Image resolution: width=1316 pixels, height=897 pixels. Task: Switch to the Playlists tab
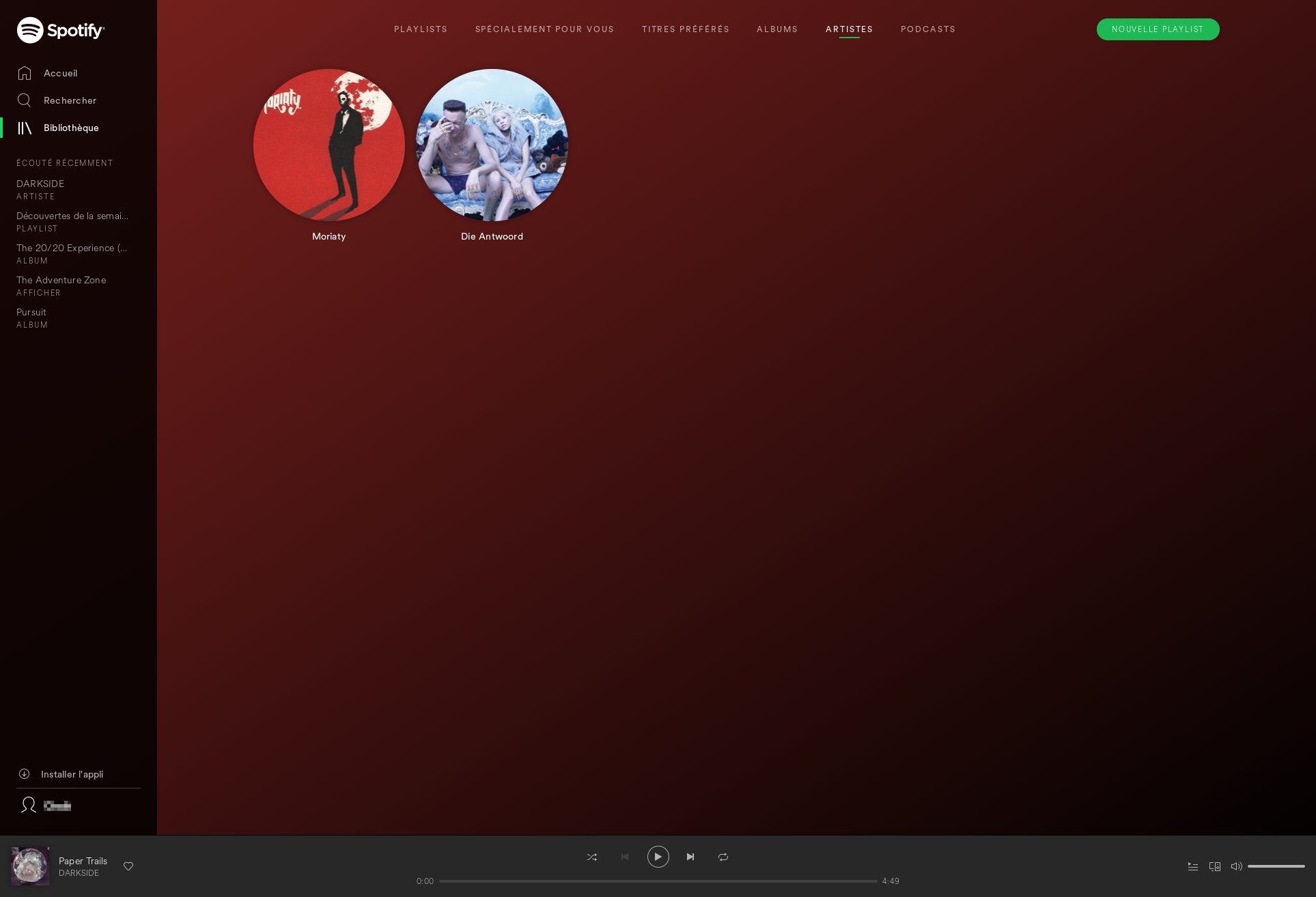click(421, 29)
